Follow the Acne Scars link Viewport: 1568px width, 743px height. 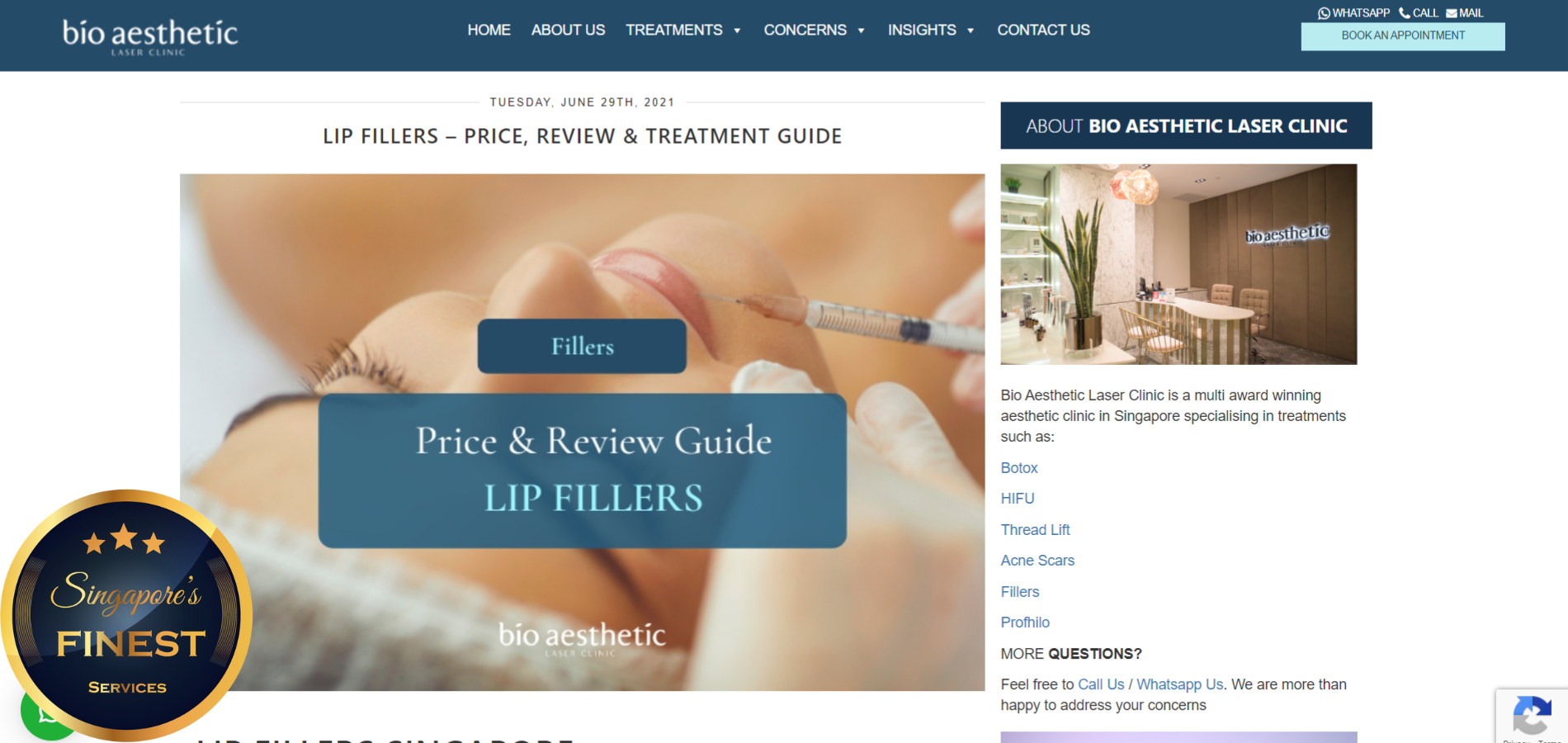pos(1037,561)
